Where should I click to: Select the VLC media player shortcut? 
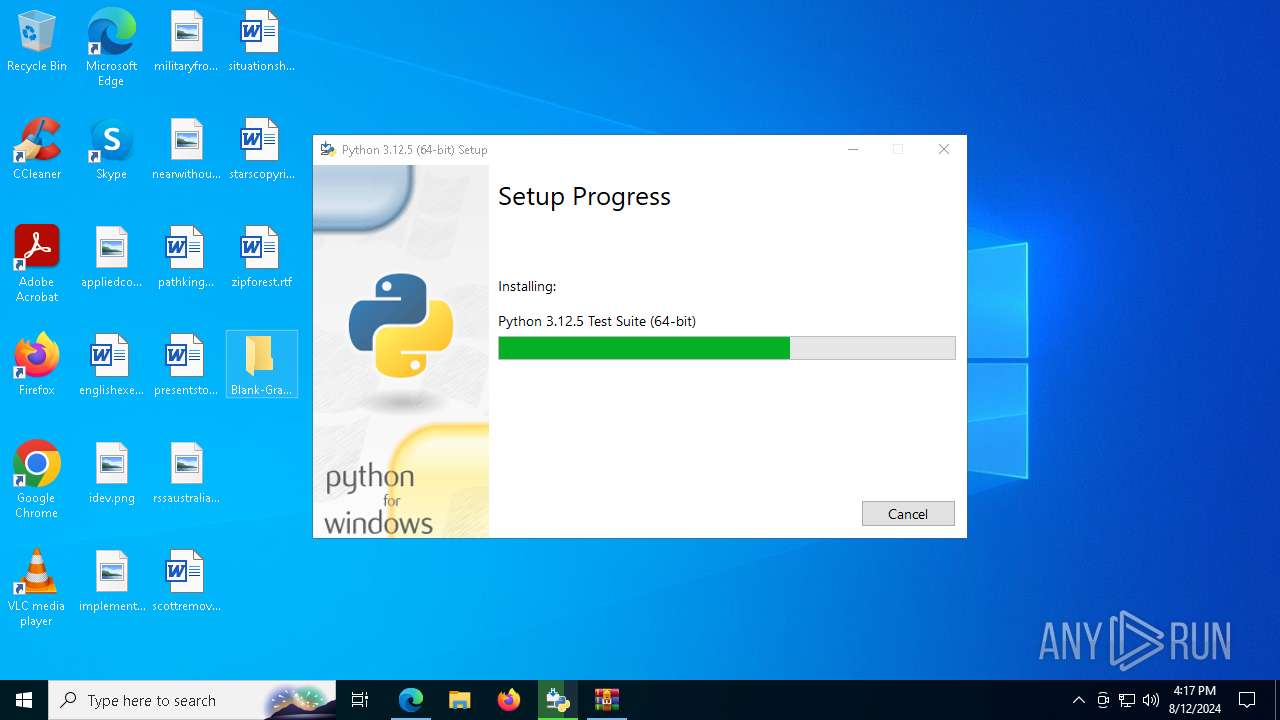[x=37, y=588]
